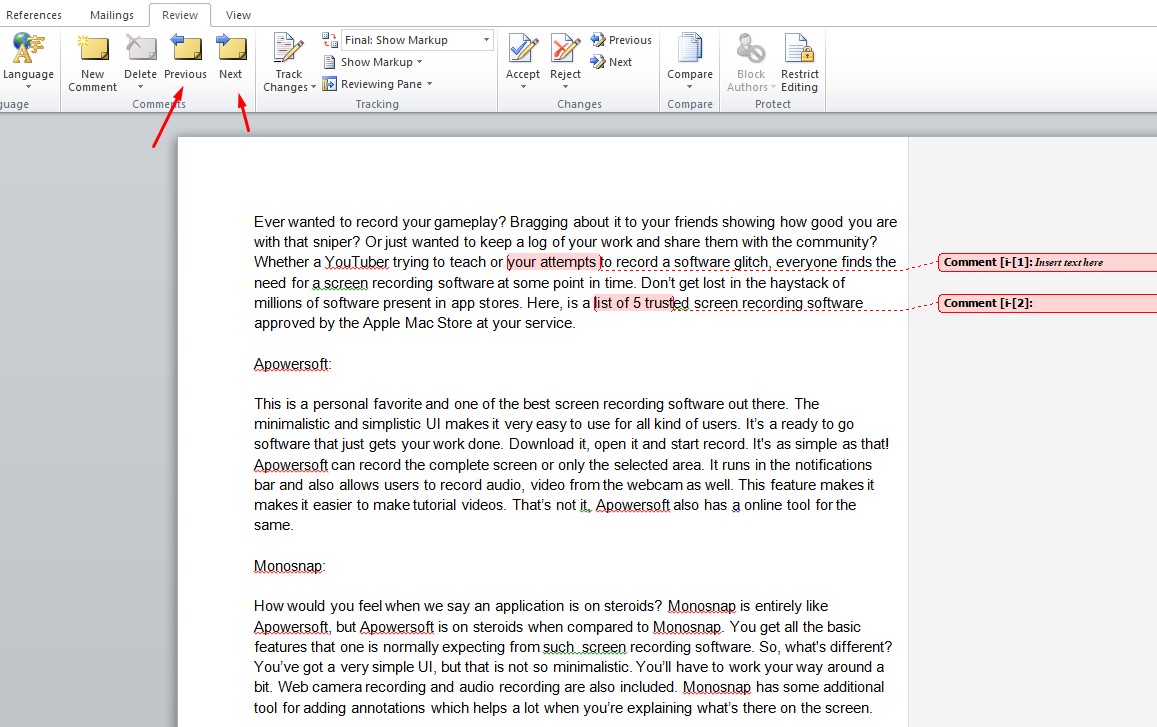Click the line starting 'How would you feel'
The width and height of the screenshot is (1157, 727).
pos(541,606)
